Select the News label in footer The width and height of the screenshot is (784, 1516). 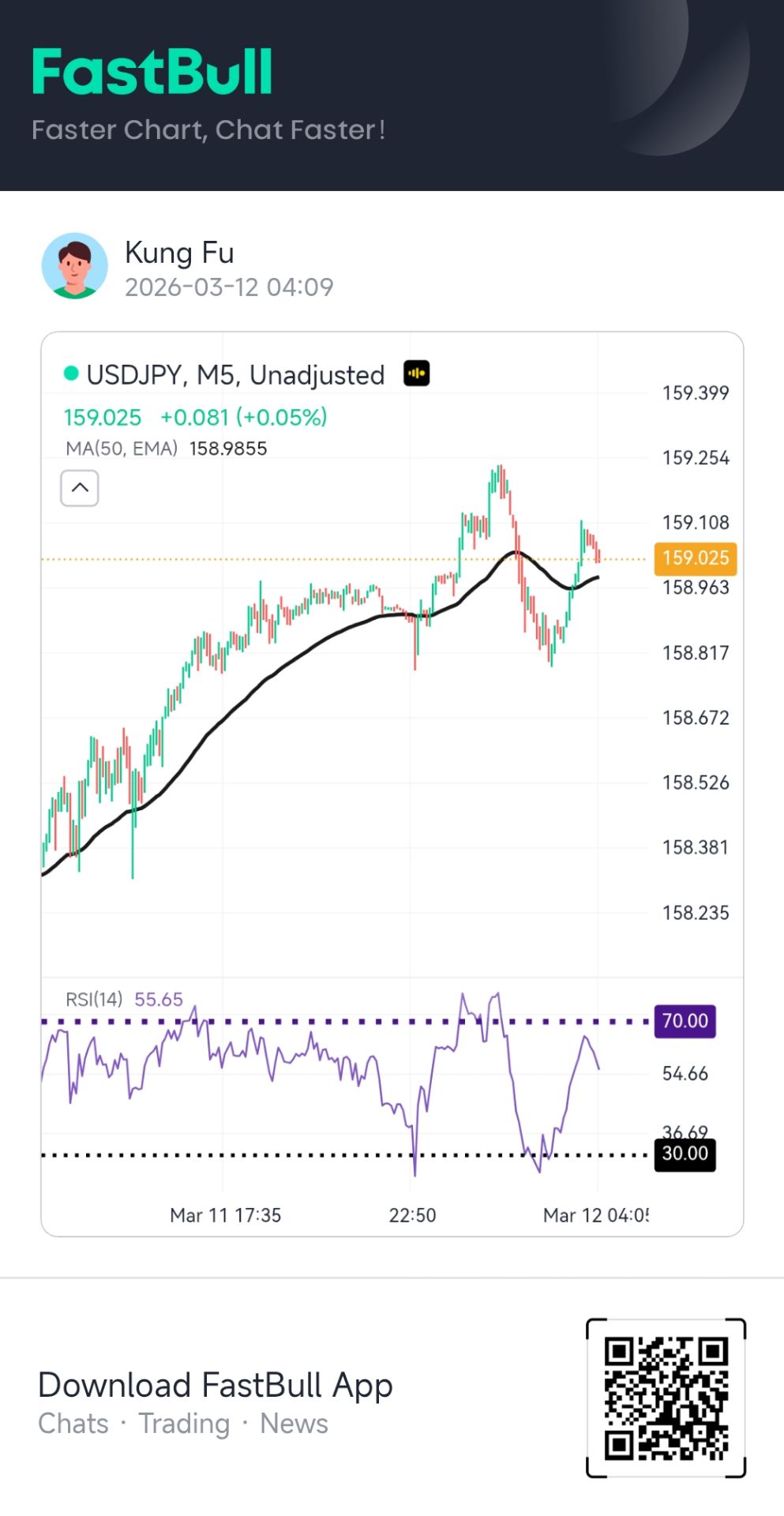294,1424
